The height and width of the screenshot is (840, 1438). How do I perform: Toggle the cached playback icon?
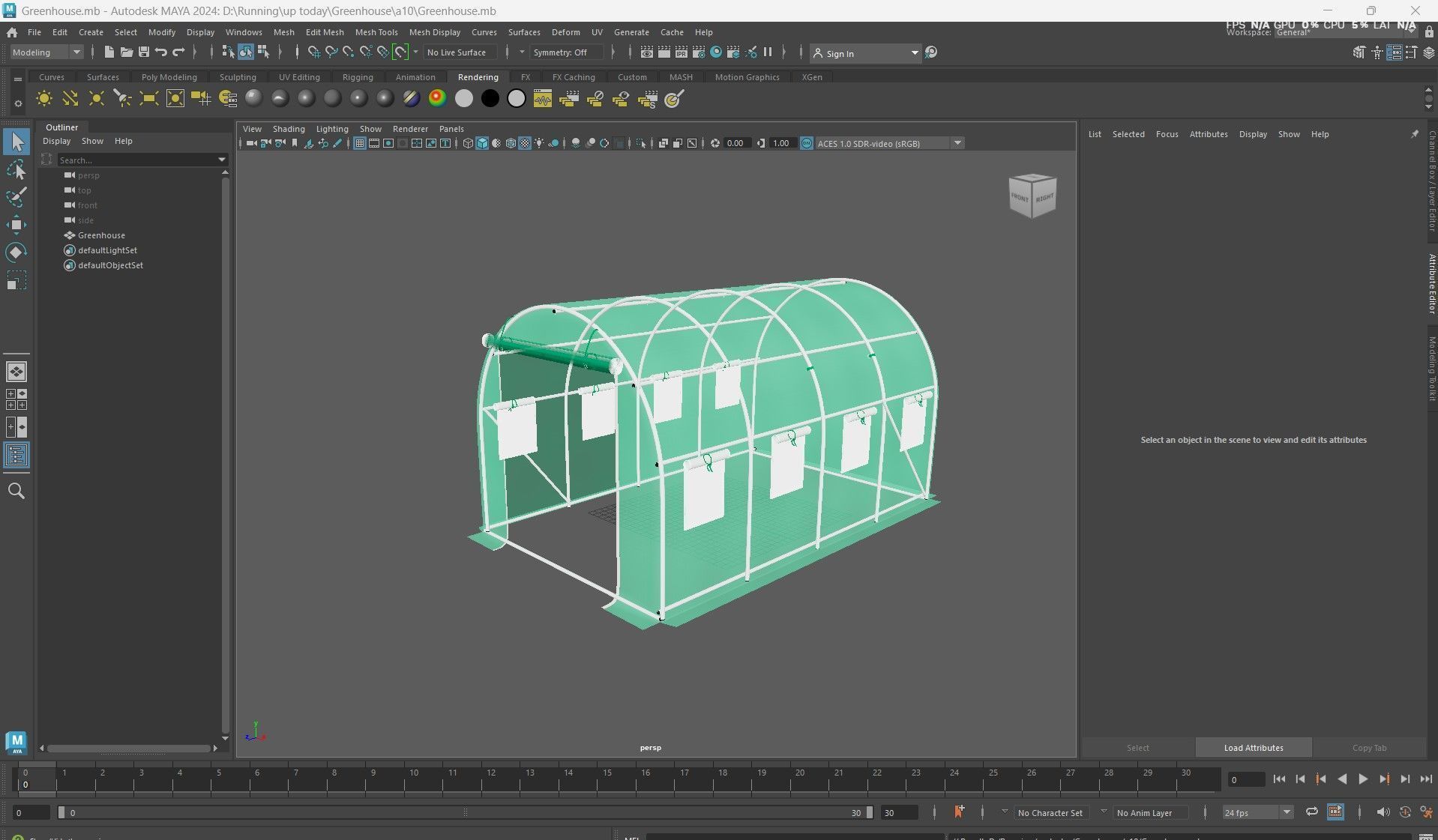click(x=1335, y=812)
